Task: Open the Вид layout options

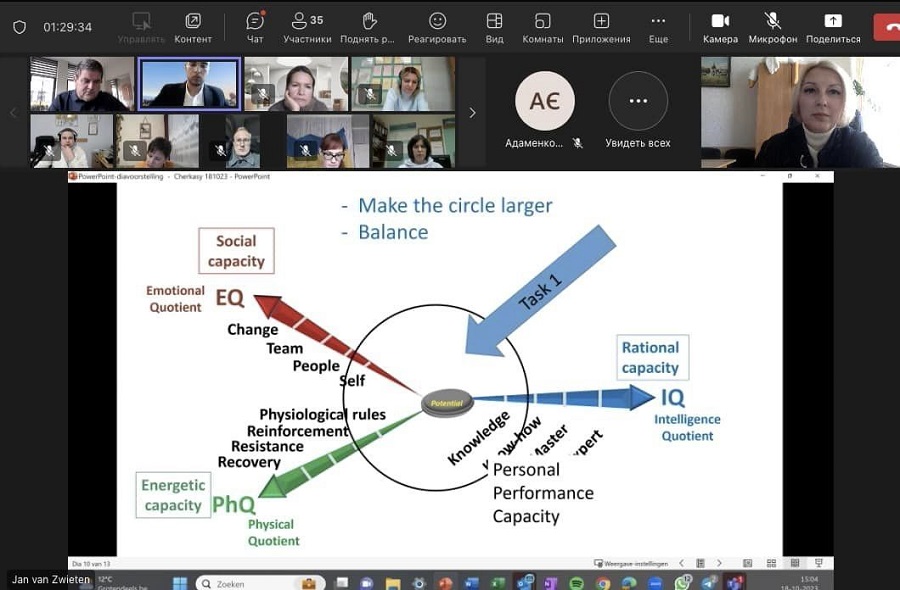Action: [494, 28]
